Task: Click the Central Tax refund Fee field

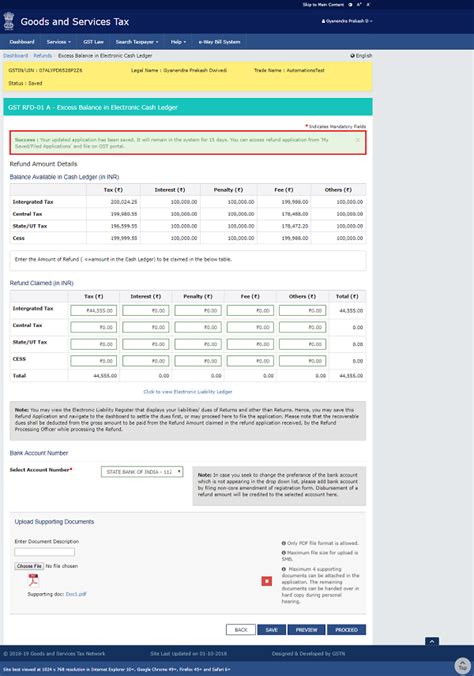Action: tap(250, 327)
